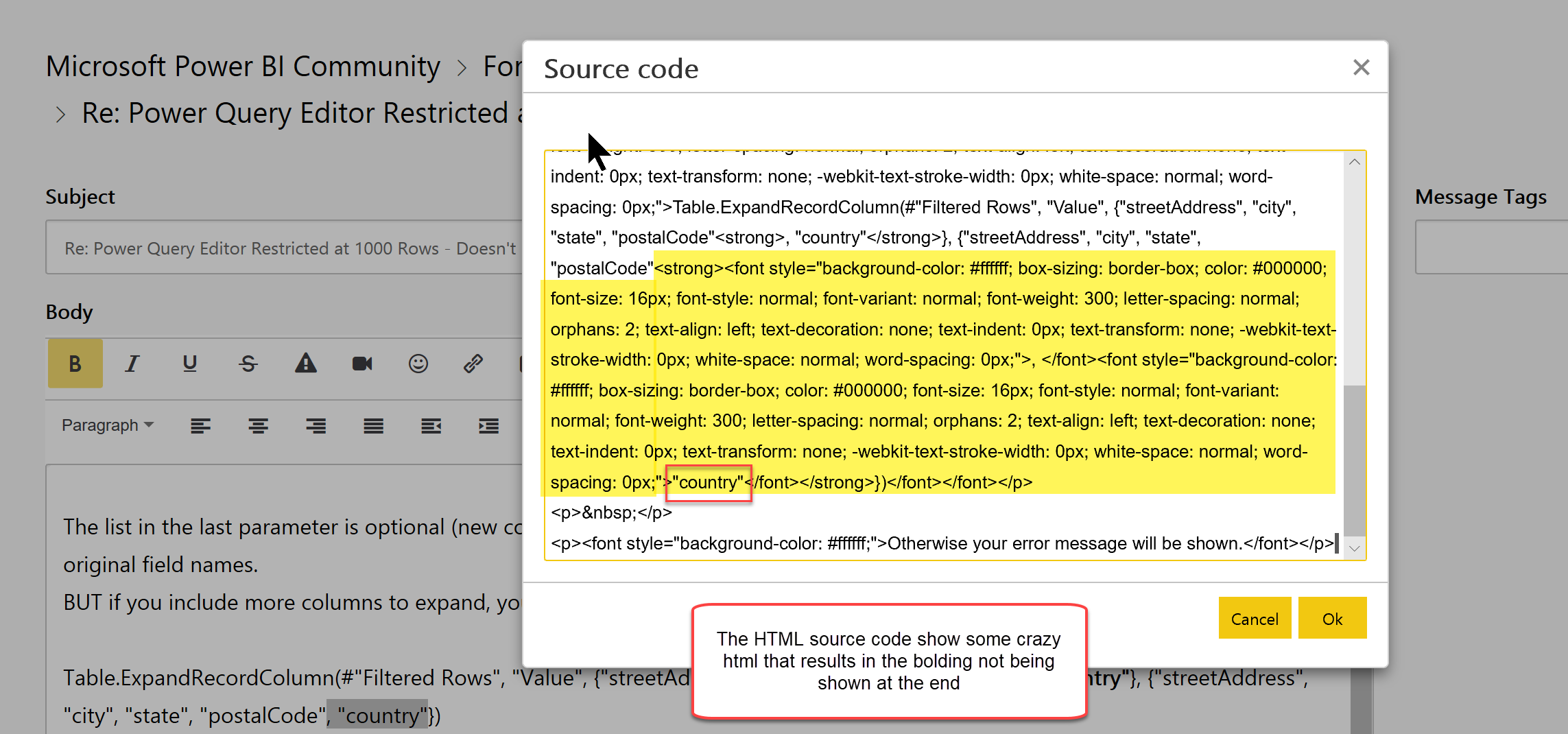Open Microsoft Power BI Community breadcrumb link
Screen dimensions: 1568x734
(x=243, y=67)
